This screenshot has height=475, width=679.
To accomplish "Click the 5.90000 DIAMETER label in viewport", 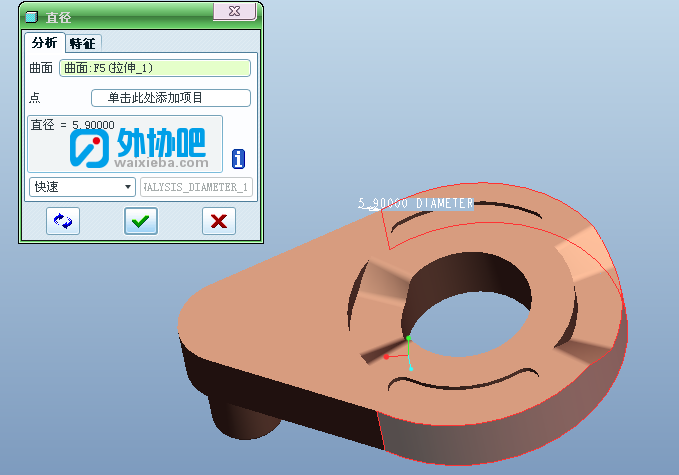I will tap(416, 203).
